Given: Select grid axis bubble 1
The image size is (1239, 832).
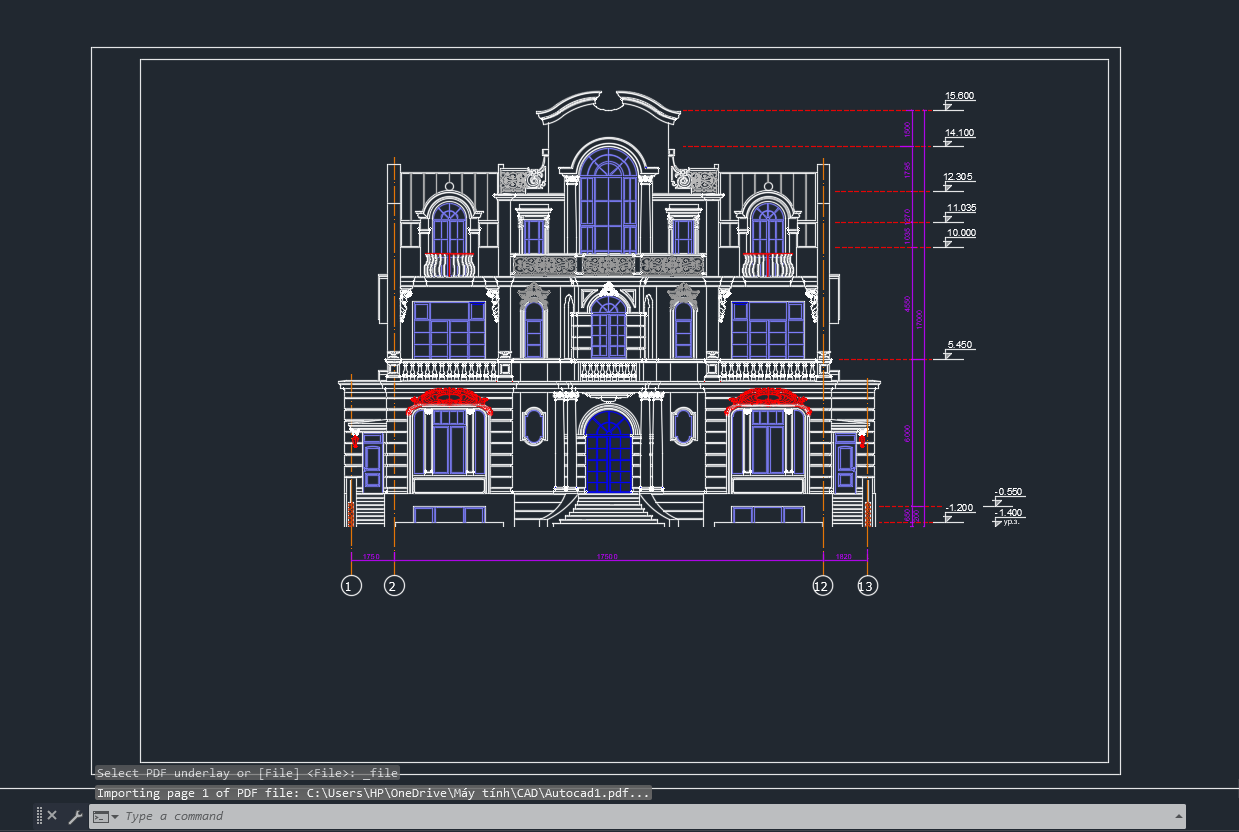Looking at the screenshot, I should 351,586.
